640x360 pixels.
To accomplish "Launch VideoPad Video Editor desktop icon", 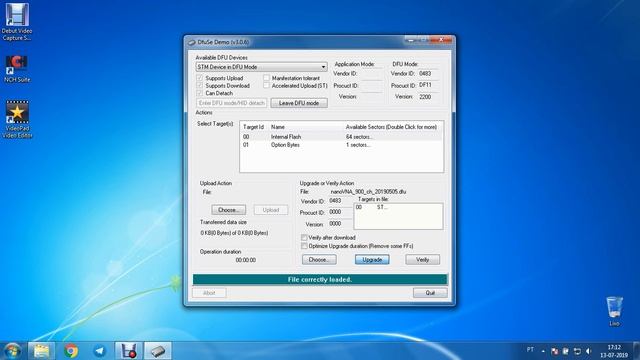I will pyautogui.click(x=17, y=120).
